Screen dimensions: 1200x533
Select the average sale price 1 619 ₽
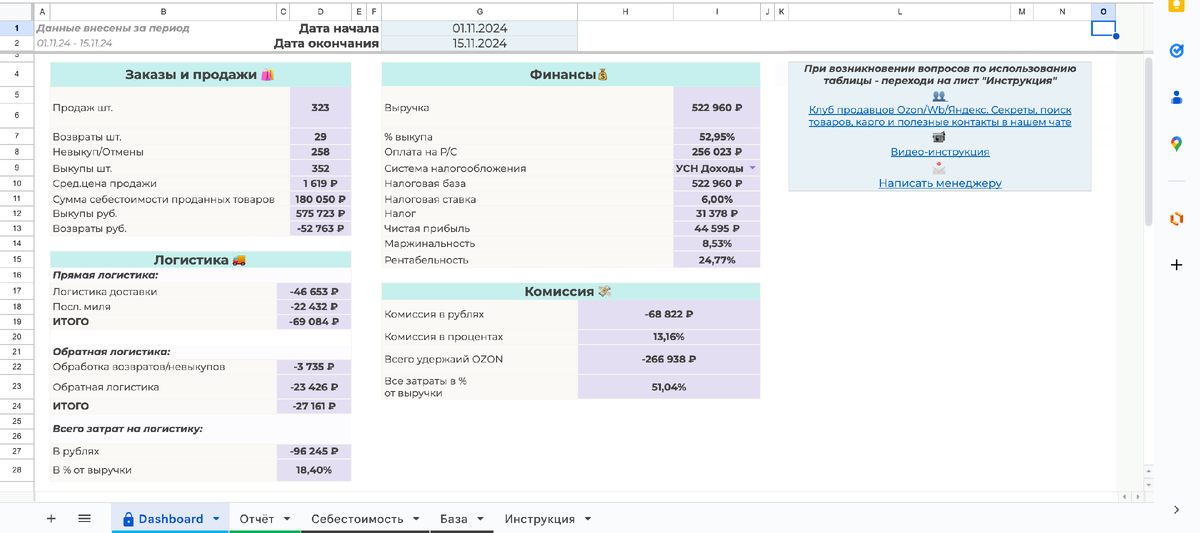(x=320, y=183)
